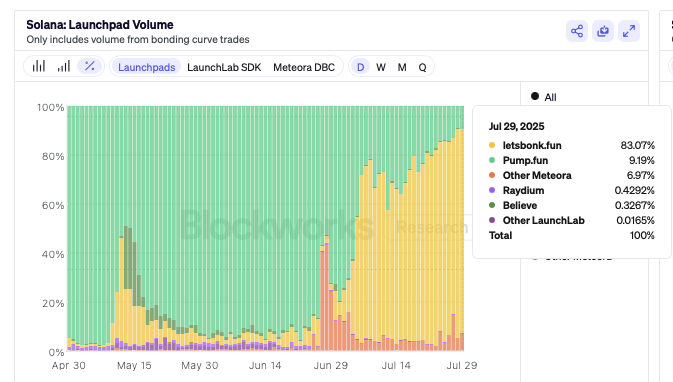673x382 pixels.
Task: Switch to Meteora DBC tab
Action: coord(304,67)
